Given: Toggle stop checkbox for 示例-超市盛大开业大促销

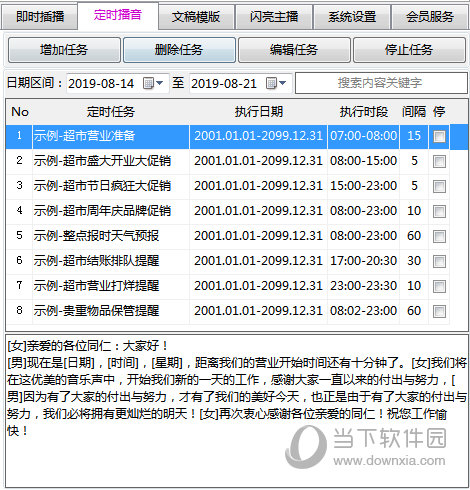Looking at the screenshot, I should [439, 161].
